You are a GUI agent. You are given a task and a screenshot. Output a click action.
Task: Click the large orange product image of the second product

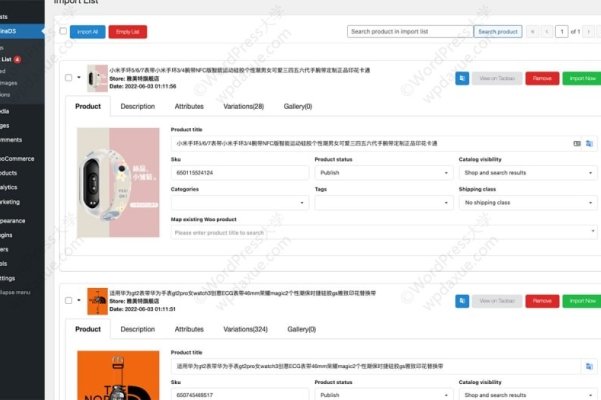point(118,375)
